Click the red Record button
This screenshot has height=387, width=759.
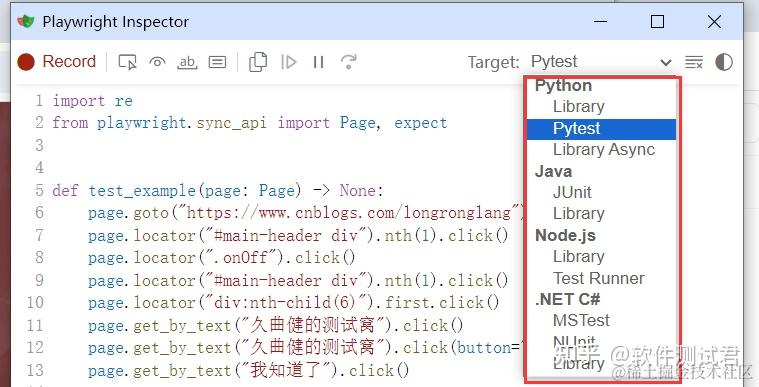(x=57, y=62)
